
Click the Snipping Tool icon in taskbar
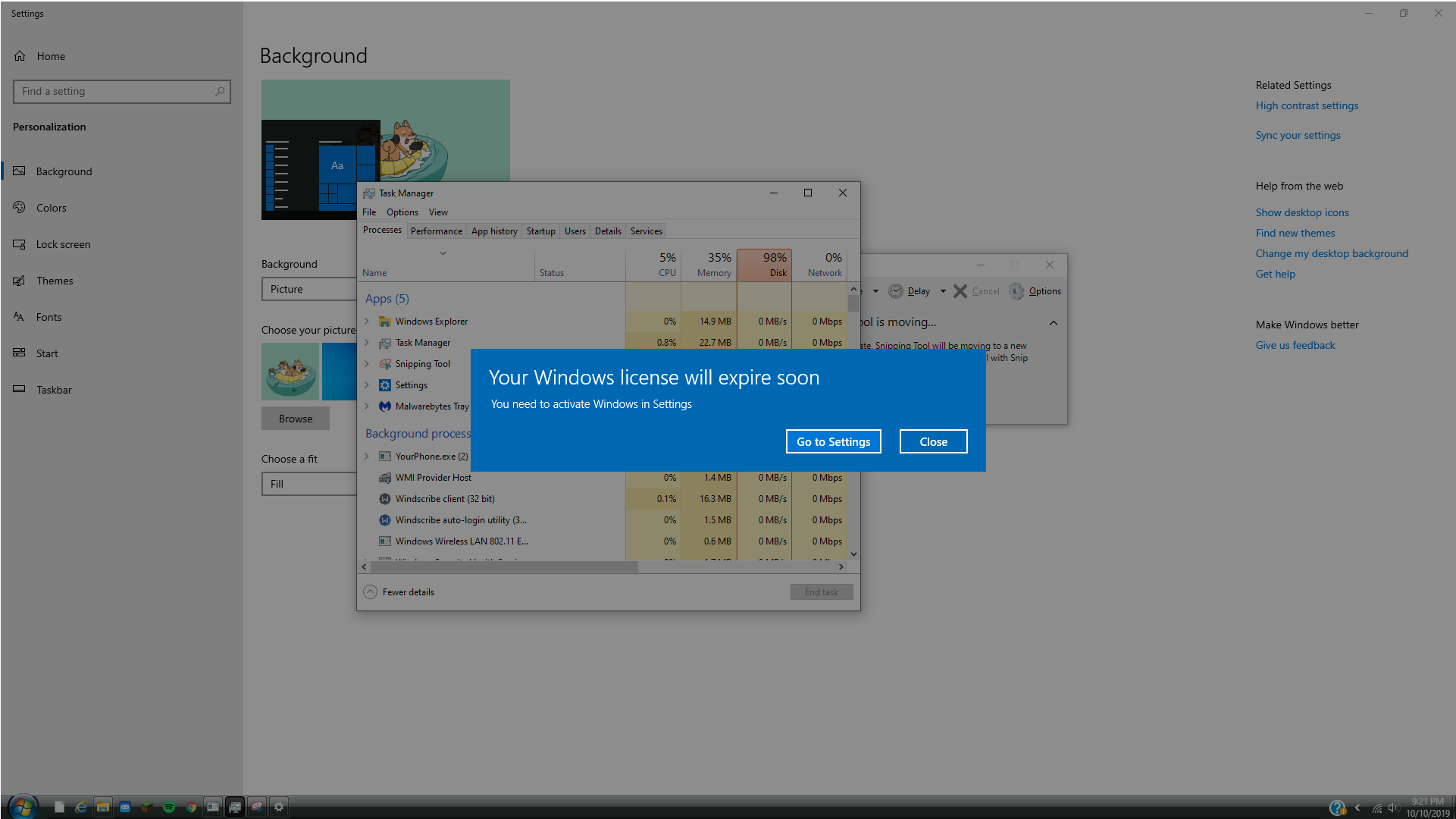point(257,807)
